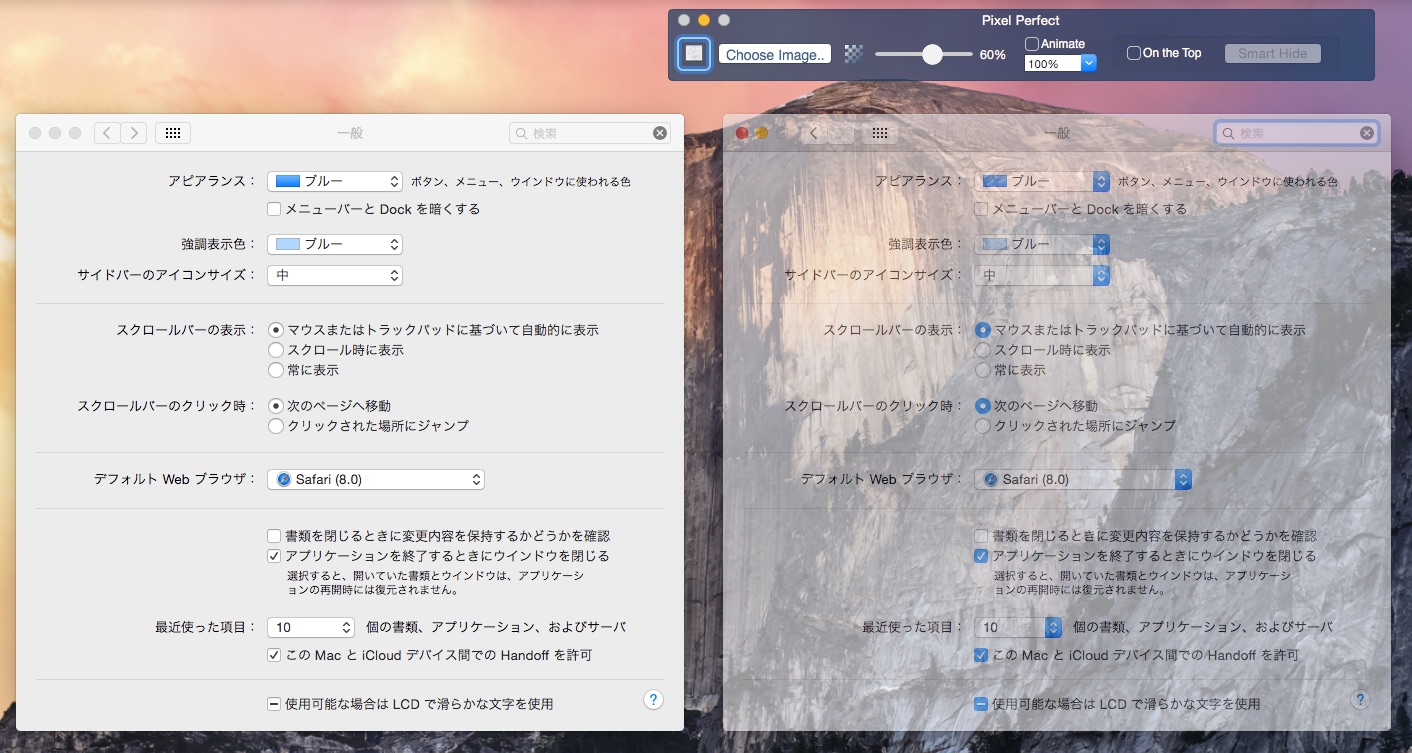Screen dimensions: 1412x753
Task: Click the スクロールバーのクリック時 label in left window
Action: (x=168, y=406)
